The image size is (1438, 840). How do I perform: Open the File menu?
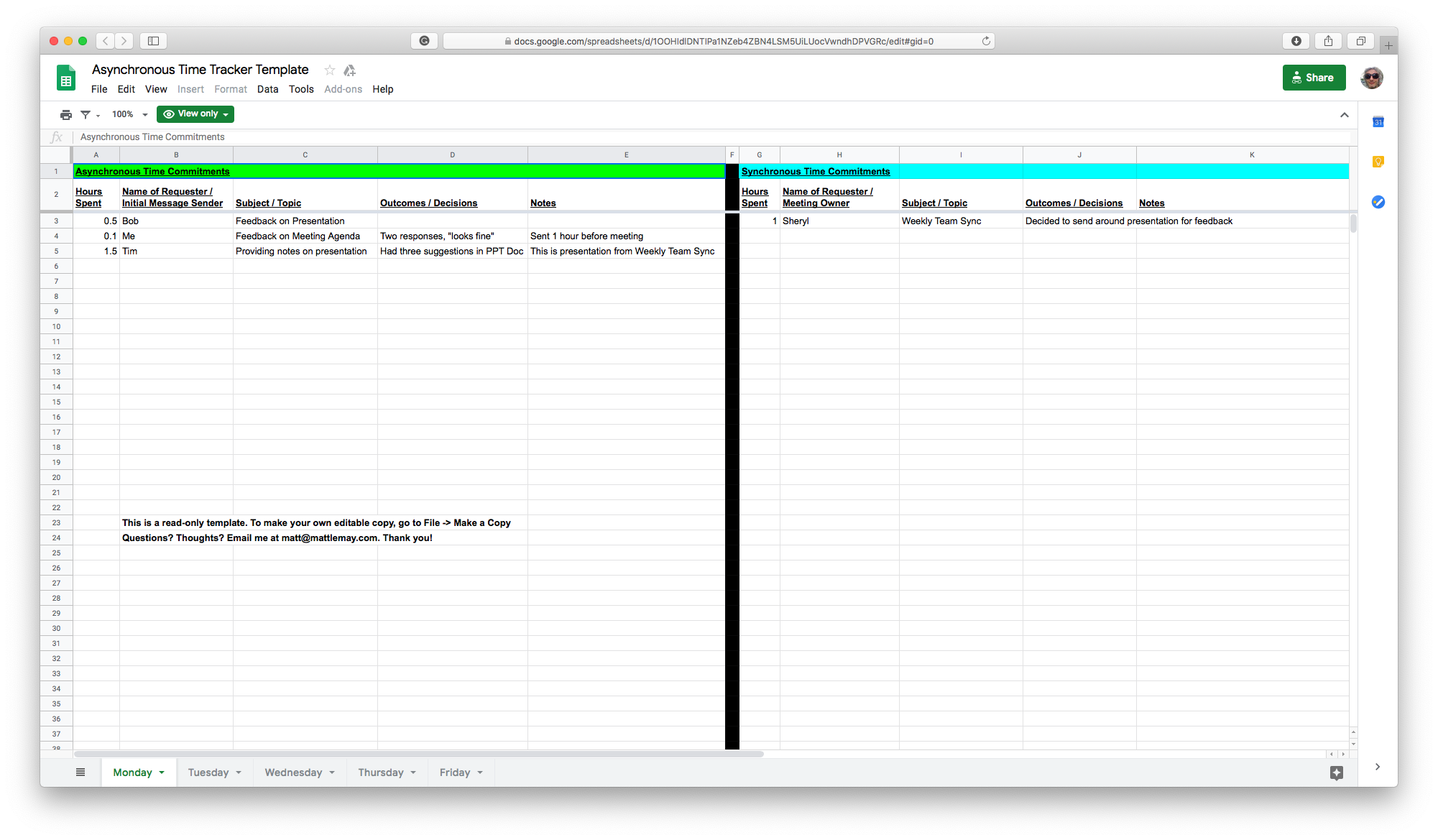[99, 89]
